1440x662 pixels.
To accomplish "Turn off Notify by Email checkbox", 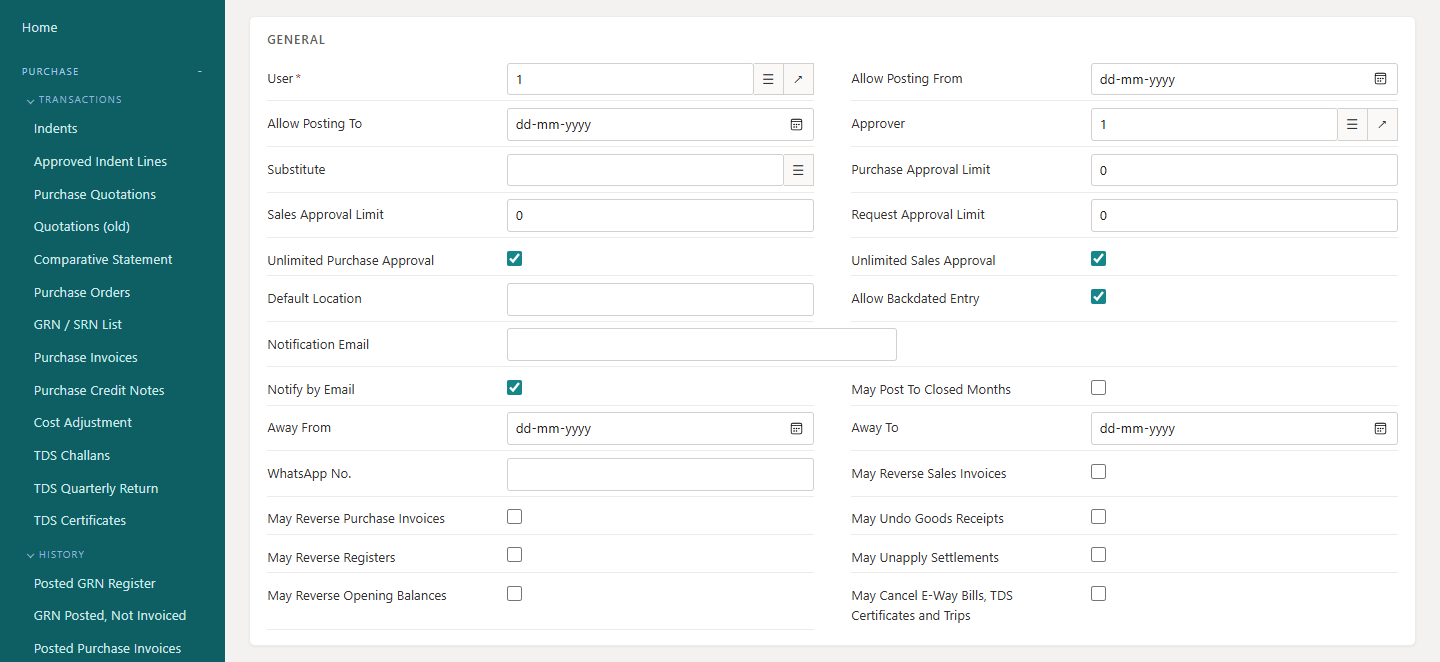I will point(514,388).
